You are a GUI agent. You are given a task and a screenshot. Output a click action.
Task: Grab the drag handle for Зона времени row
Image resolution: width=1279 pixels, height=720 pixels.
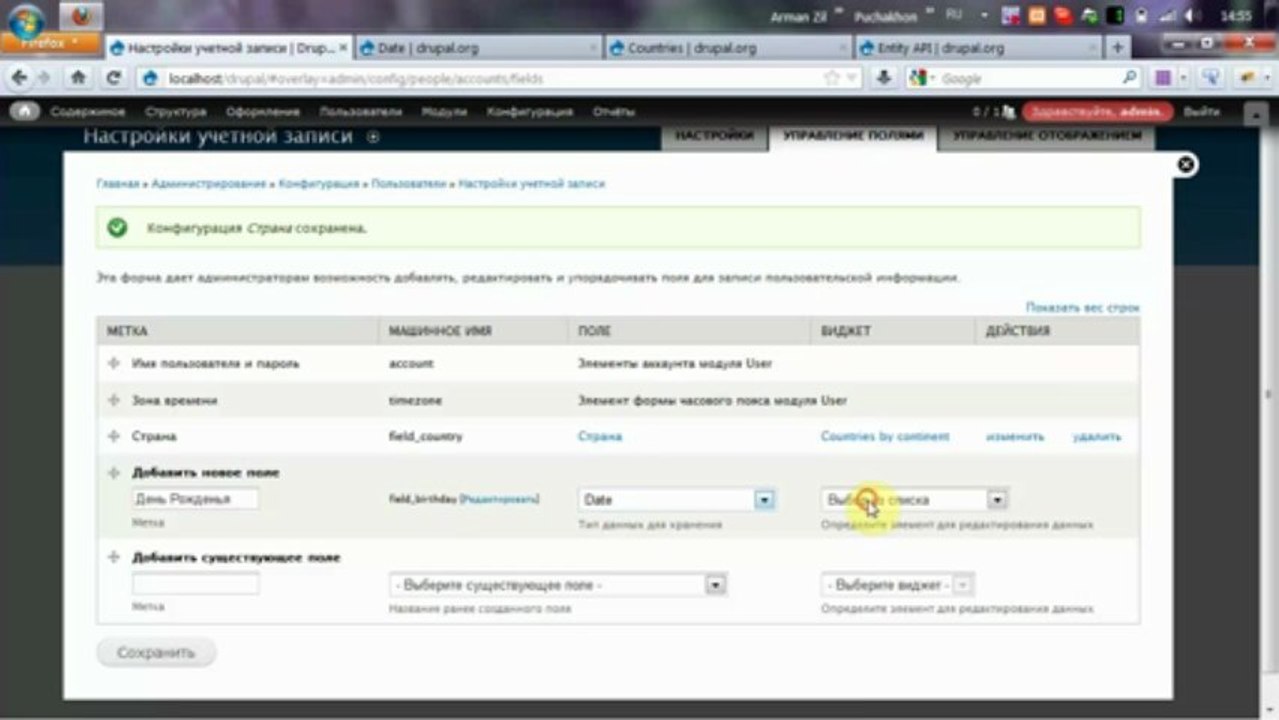113,401
